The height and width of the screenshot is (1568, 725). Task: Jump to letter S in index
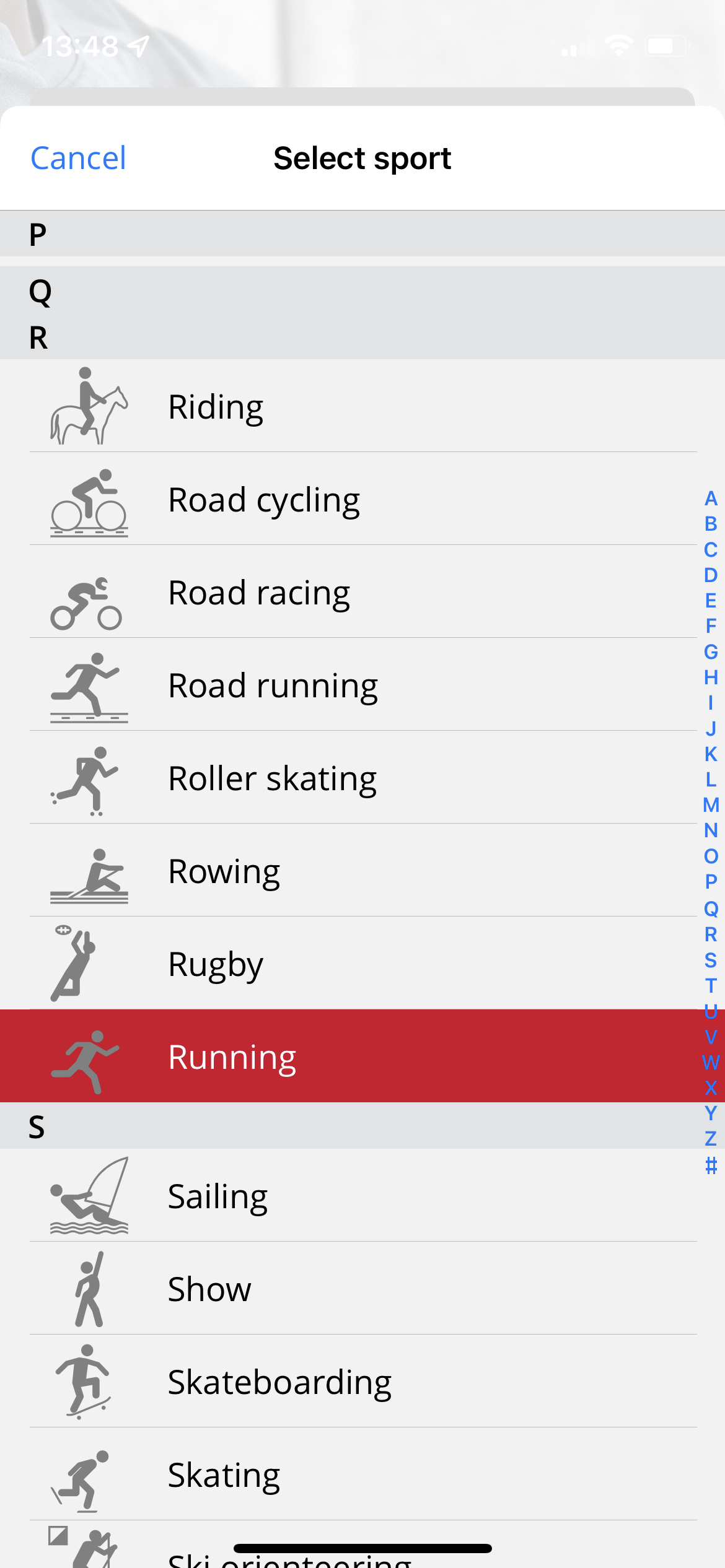(x=711, y=960)
